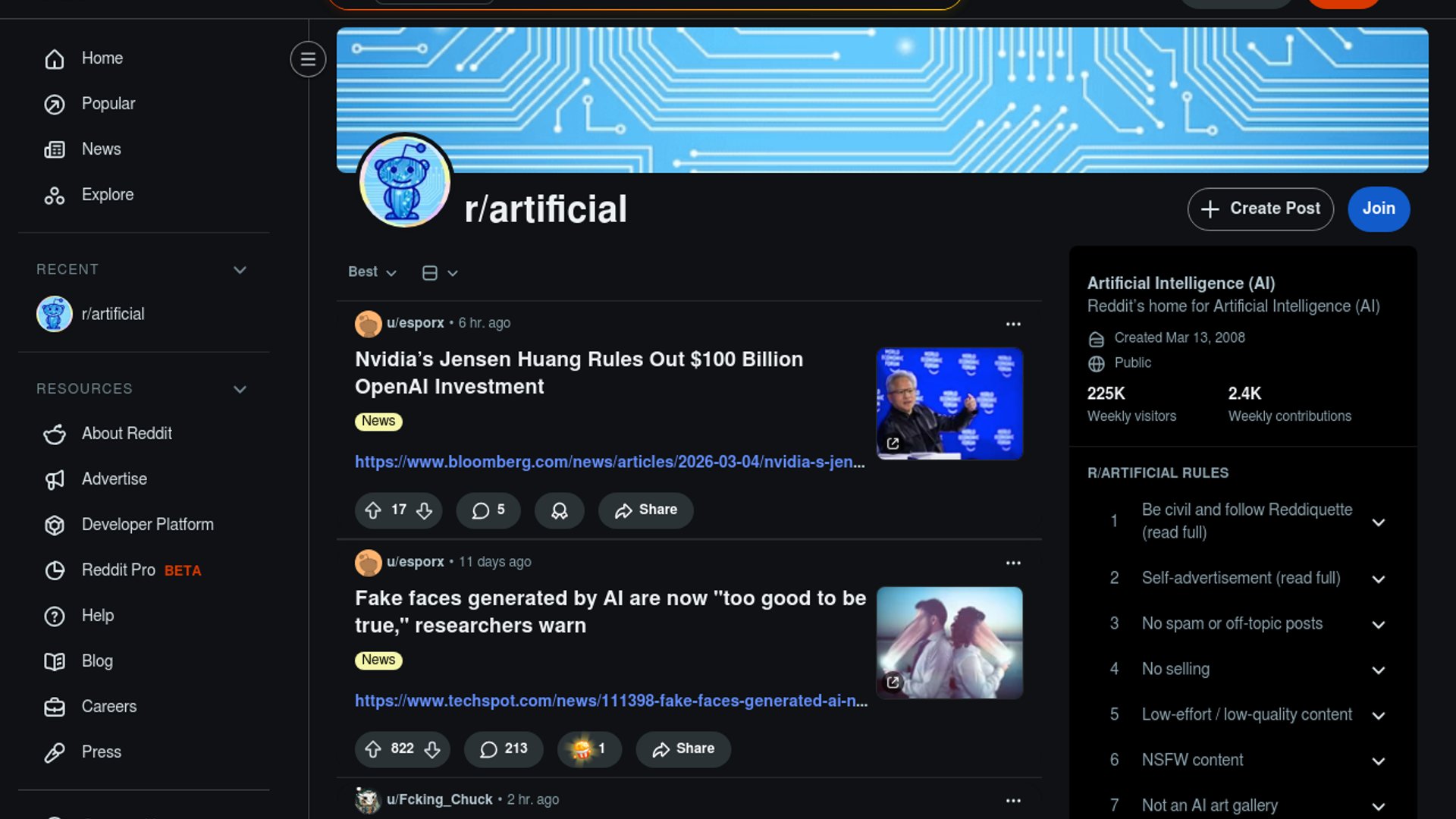Image resolution: width=1456 pixels, height=819 pixels.
Task: Open the Fake faces post thumbnail
Action: pos(949,642)
